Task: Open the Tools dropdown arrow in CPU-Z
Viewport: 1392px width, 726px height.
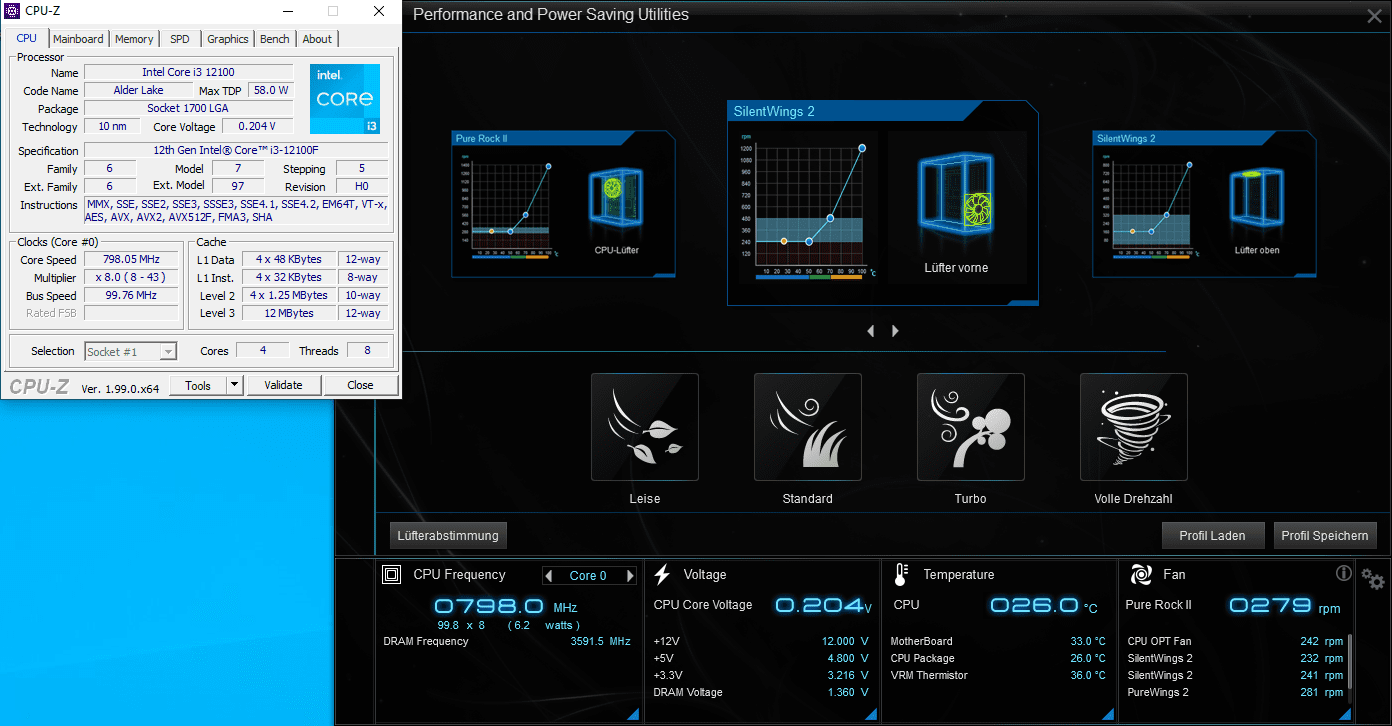Action: [234, 385]
